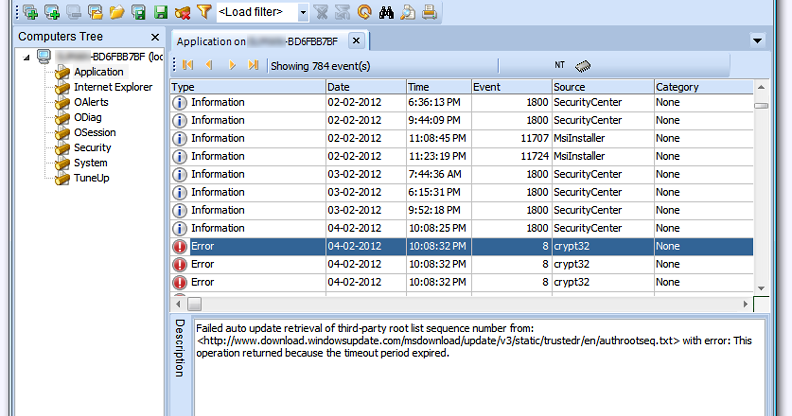Screen dimensions: 792x416
Task: Sort by the Category column header
Action: point(704,87)
